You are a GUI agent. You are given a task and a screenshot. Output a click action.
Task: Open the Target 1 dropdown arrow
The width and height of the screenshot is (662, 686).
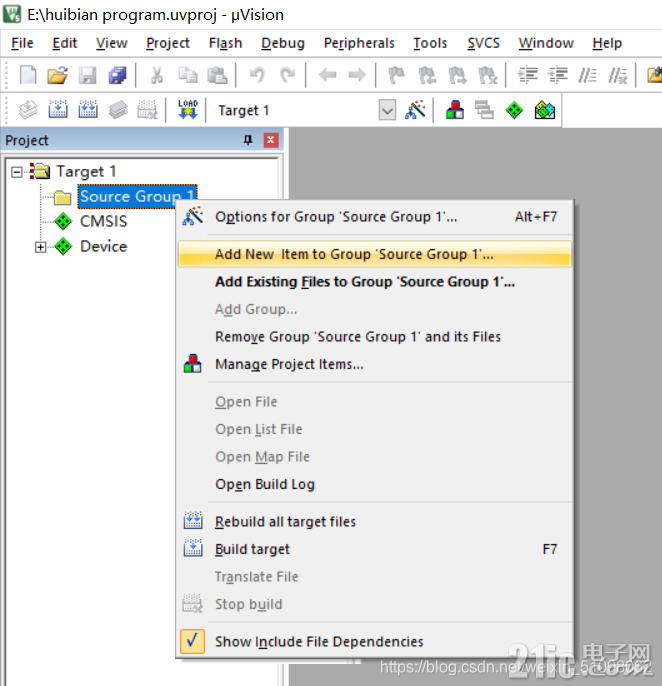click(387, 110)
